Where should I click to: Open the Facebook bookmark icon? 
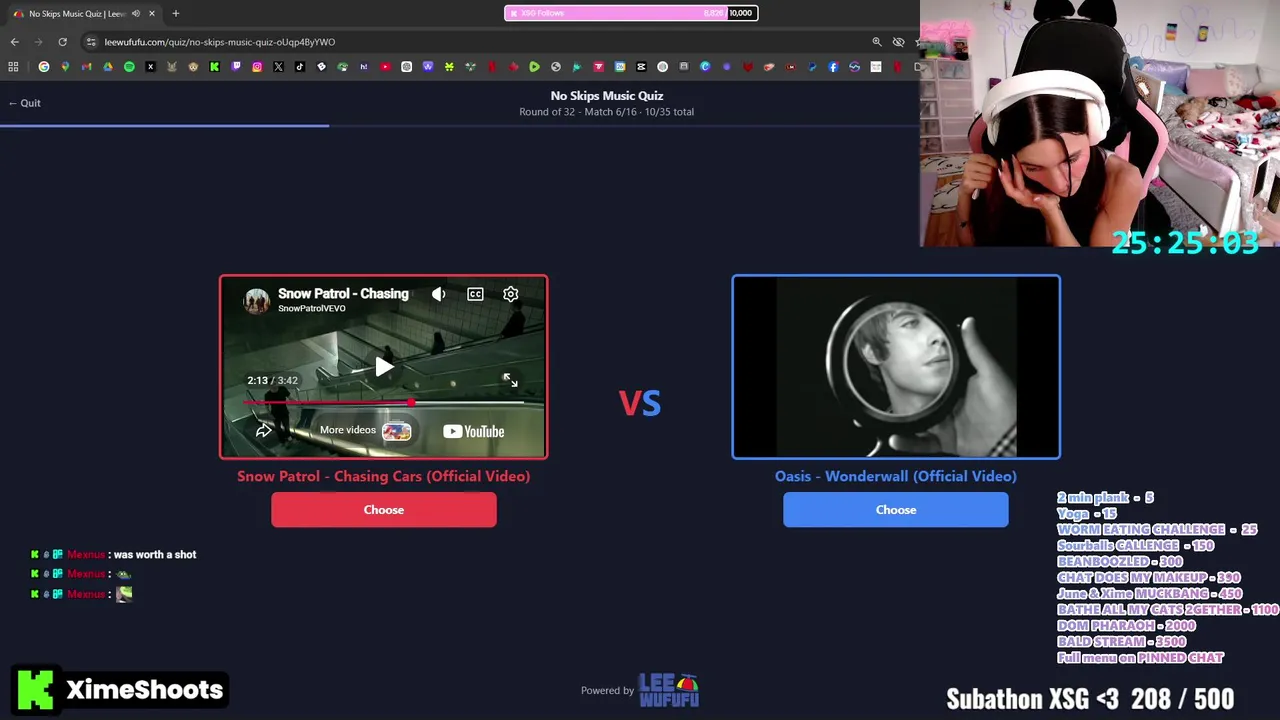point(833,67)
